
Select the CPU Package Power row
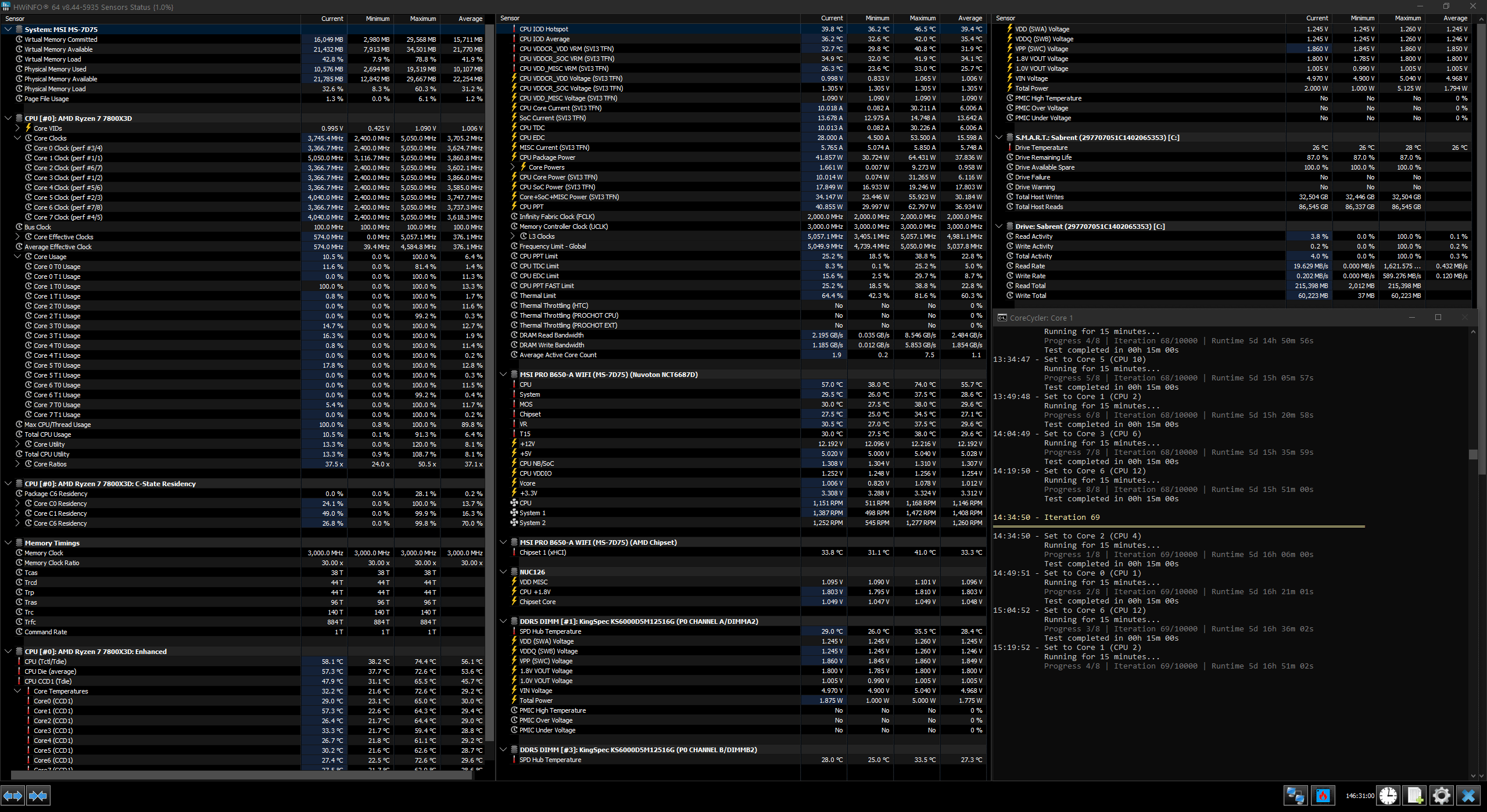[547, 157]
